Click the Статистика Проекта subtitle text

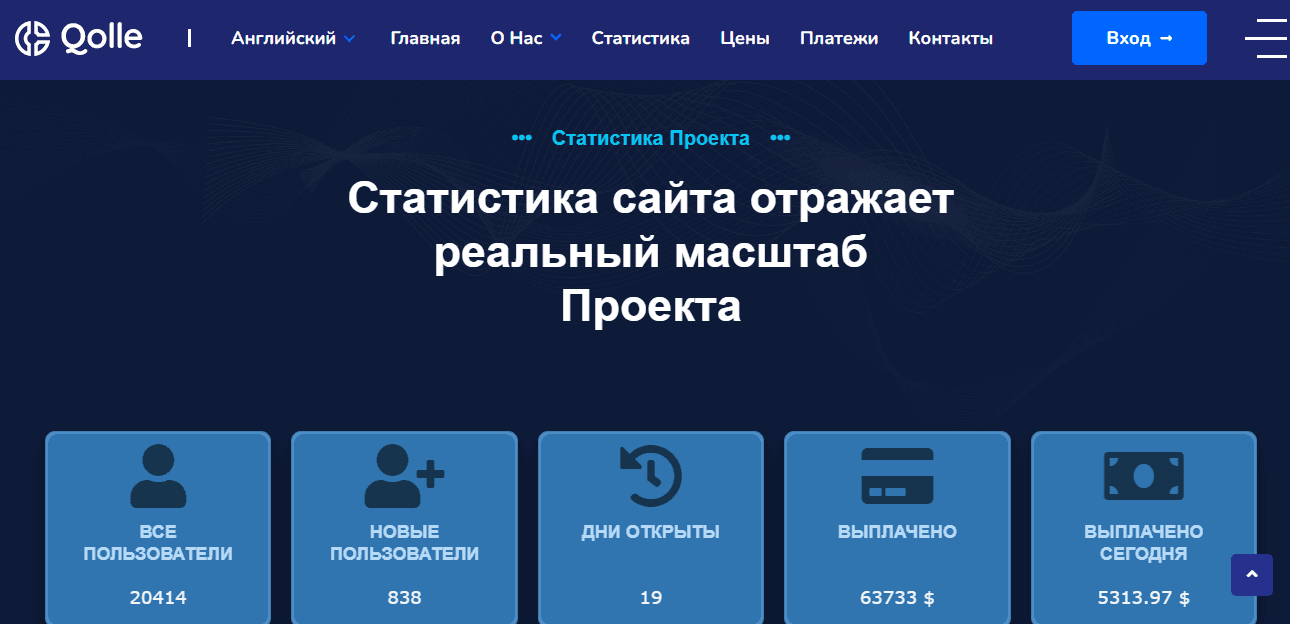(x=650, y=138)
